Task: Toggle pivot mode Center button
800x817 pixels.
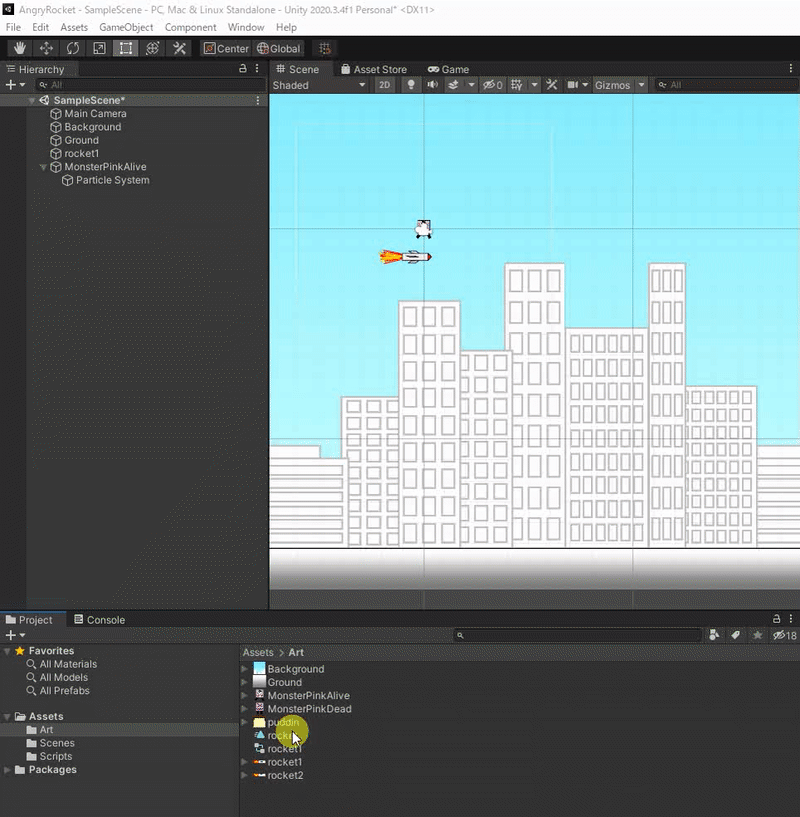Action: coord(226,48)
